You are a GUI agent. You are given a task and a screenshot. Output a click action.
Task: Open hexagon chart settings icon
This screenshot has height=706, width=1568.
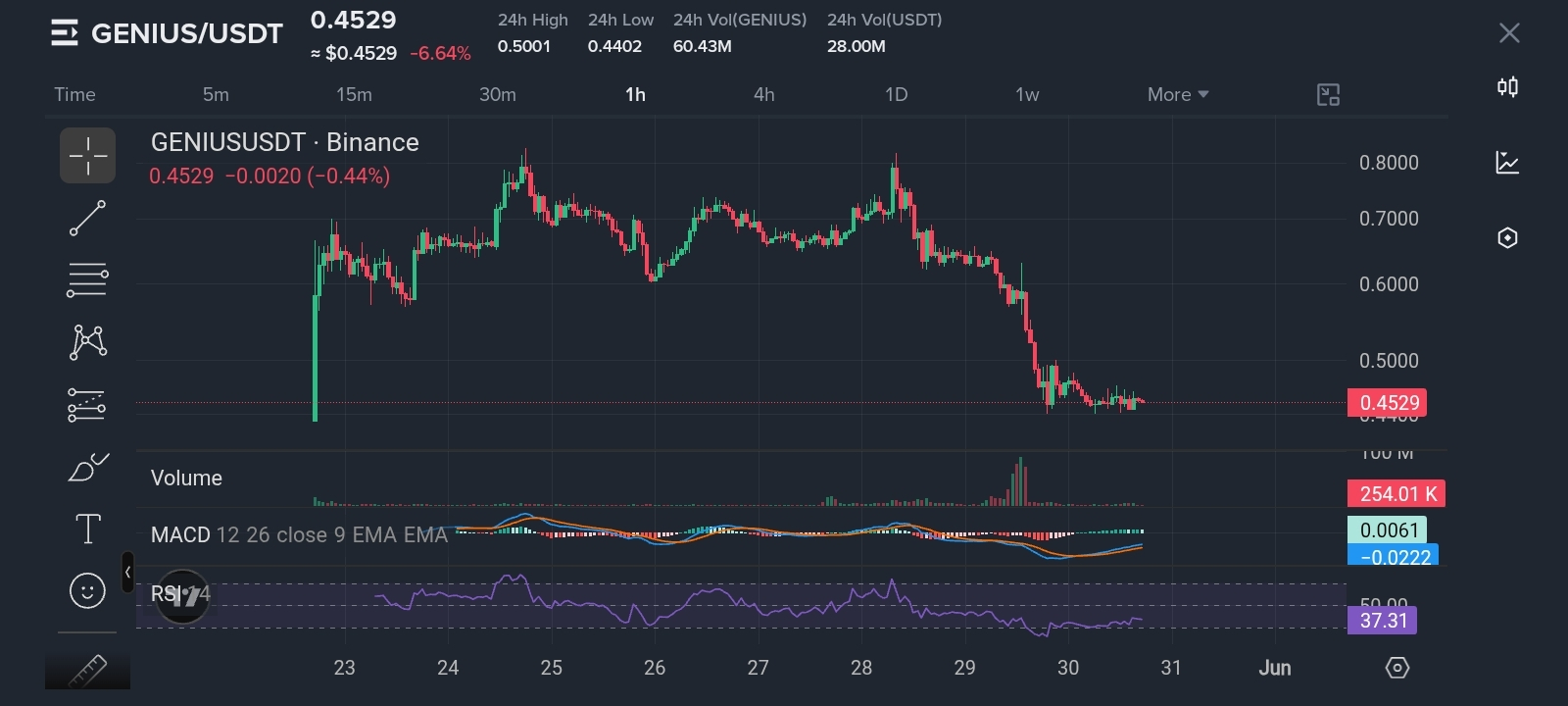coord(1508,238)
